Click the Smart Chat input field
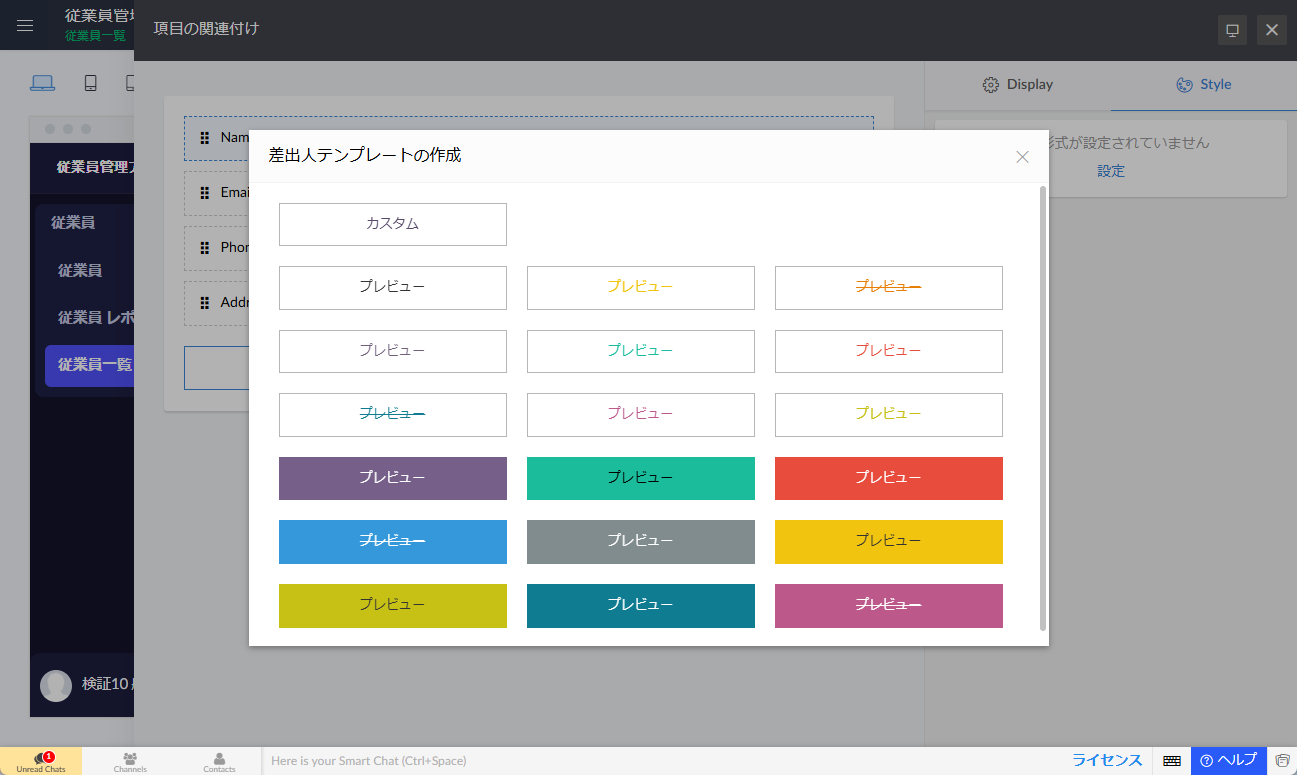The height and width of the screenshot is (775, 1297). click(660, 761)
